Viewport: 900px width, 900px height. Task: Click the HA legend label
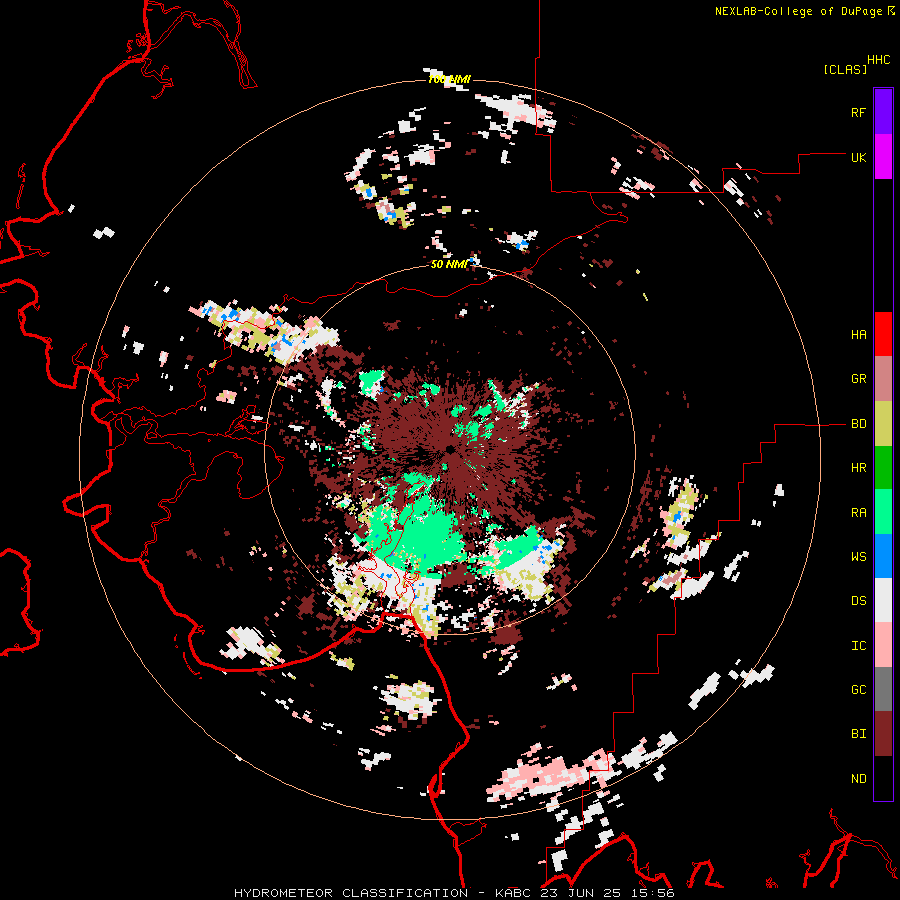coord(858,335)
